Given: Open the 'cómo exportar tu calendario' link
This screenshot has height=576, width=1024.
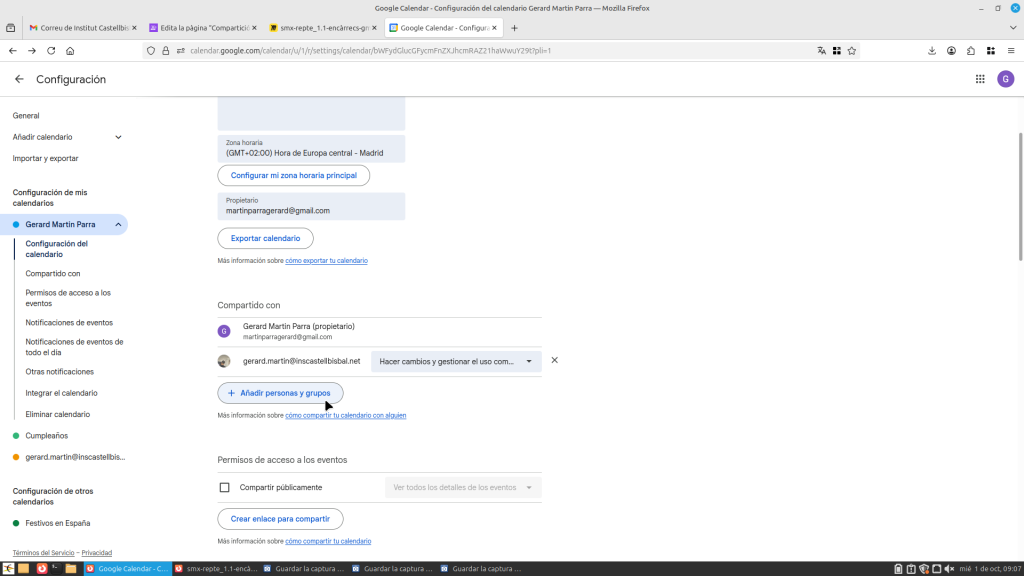Looking at the screenshot, I should [326, 261].
